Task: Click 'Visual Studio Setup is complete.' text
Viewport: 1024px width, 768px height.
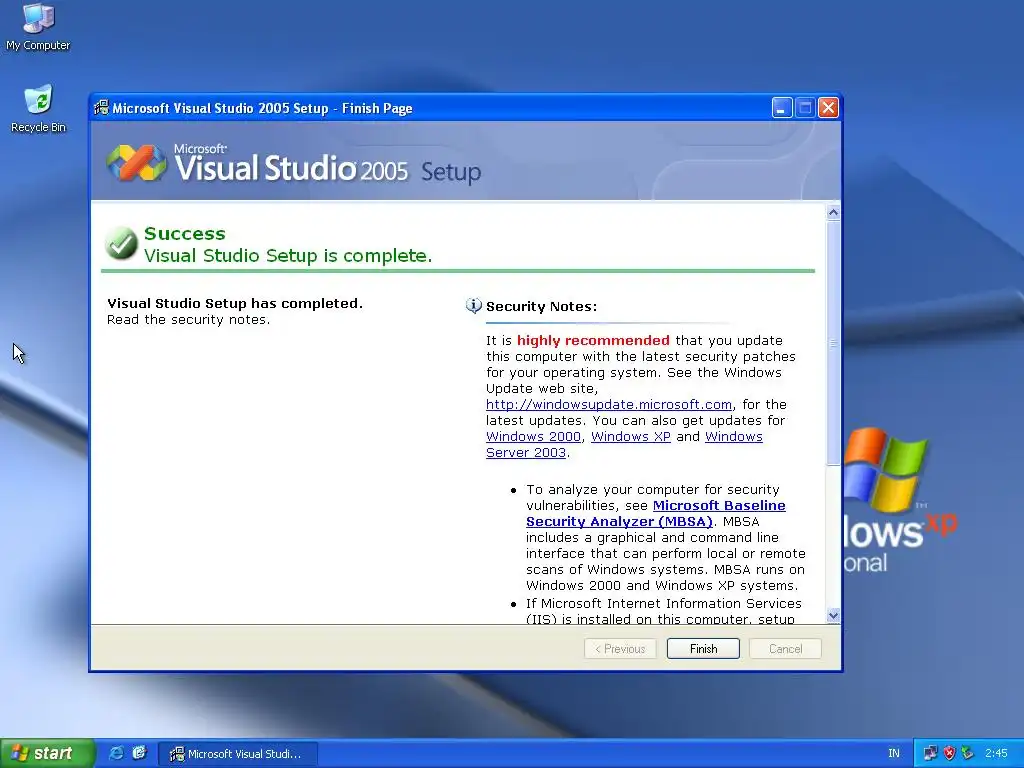Action: tap(288, 255)
